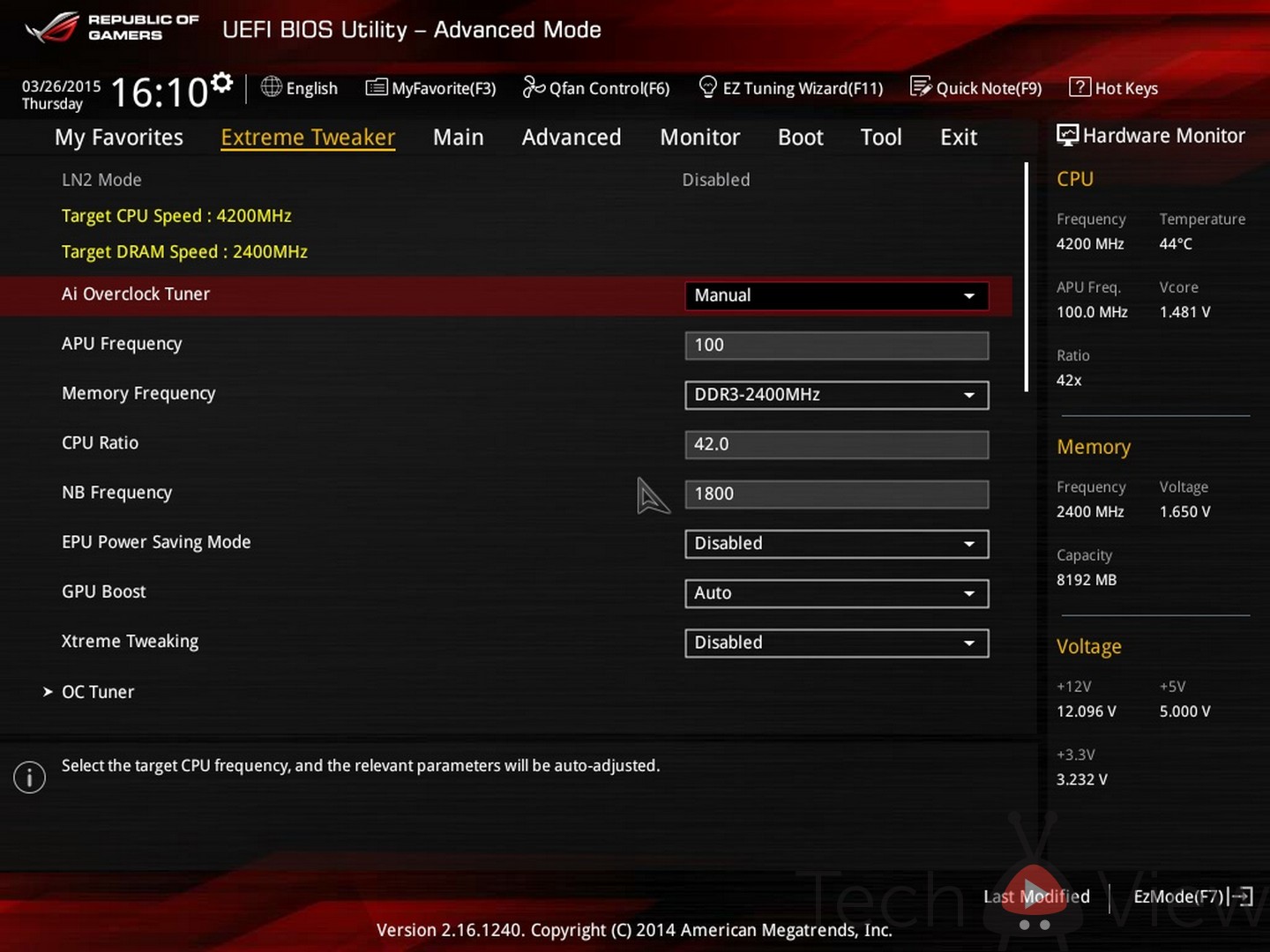Click the NB Frequency input field

click(x=836, y=494)
